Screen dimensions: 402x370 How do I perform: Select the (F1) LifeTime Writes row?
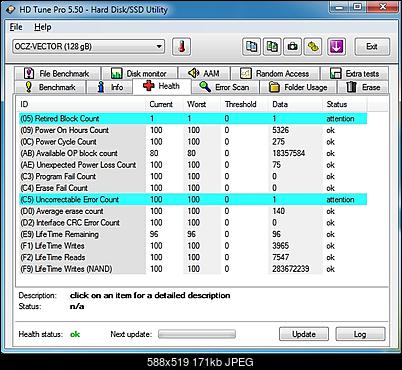coord(193,246)
